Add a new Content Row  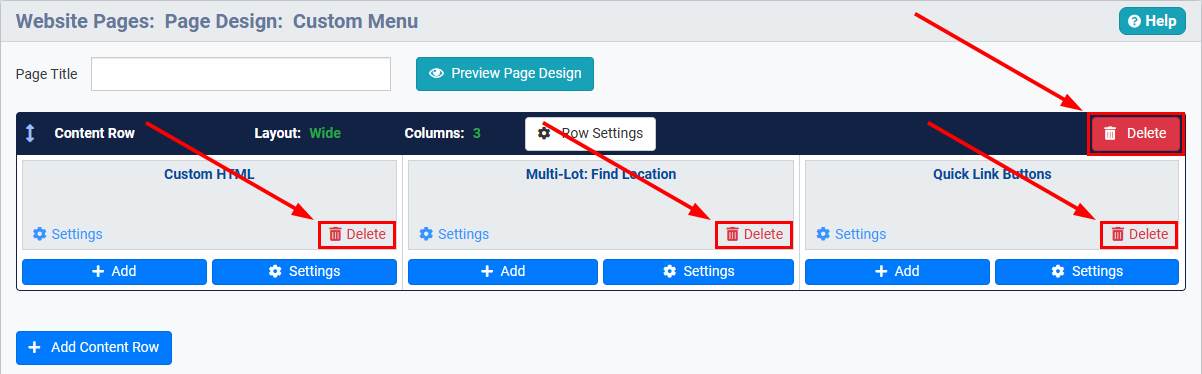(94, 347)
